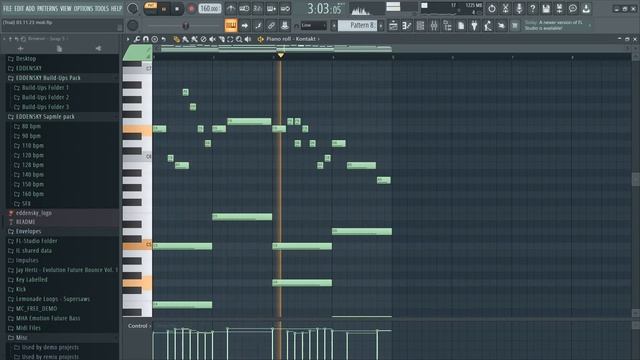
Task: Open the TOOLS menu
Action: click(102, 9)
